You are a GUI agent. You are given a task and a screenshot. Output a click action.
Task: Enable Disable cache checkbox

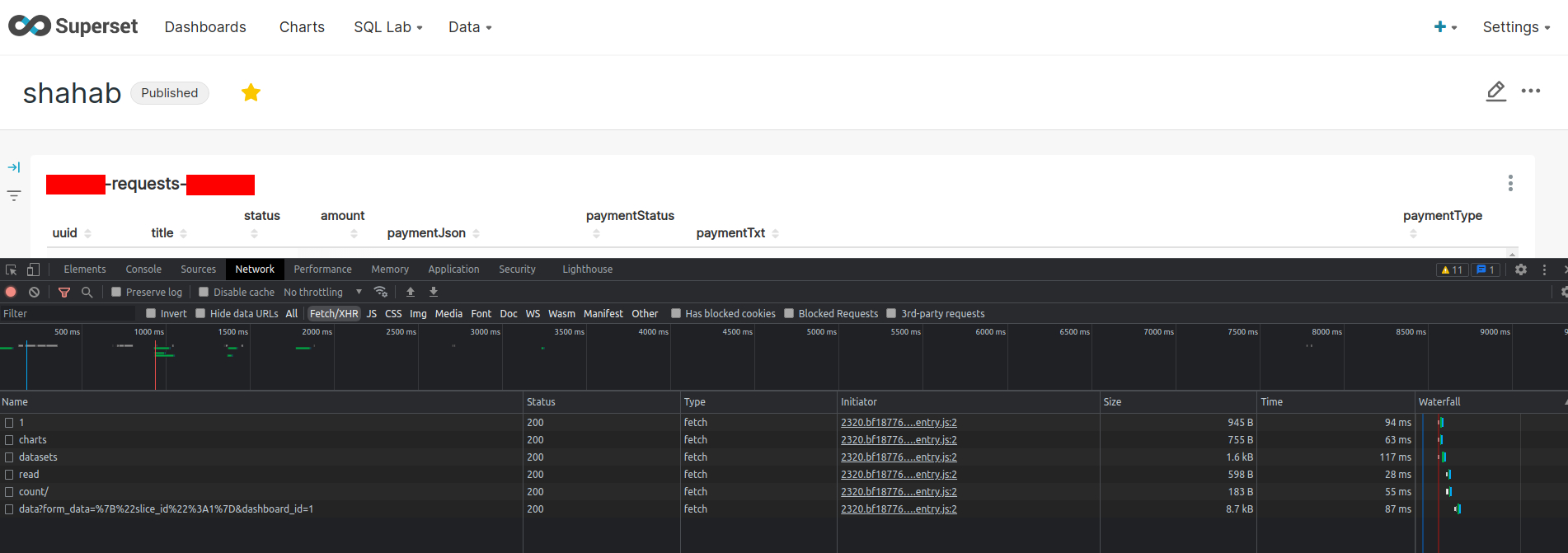[204, 292]
